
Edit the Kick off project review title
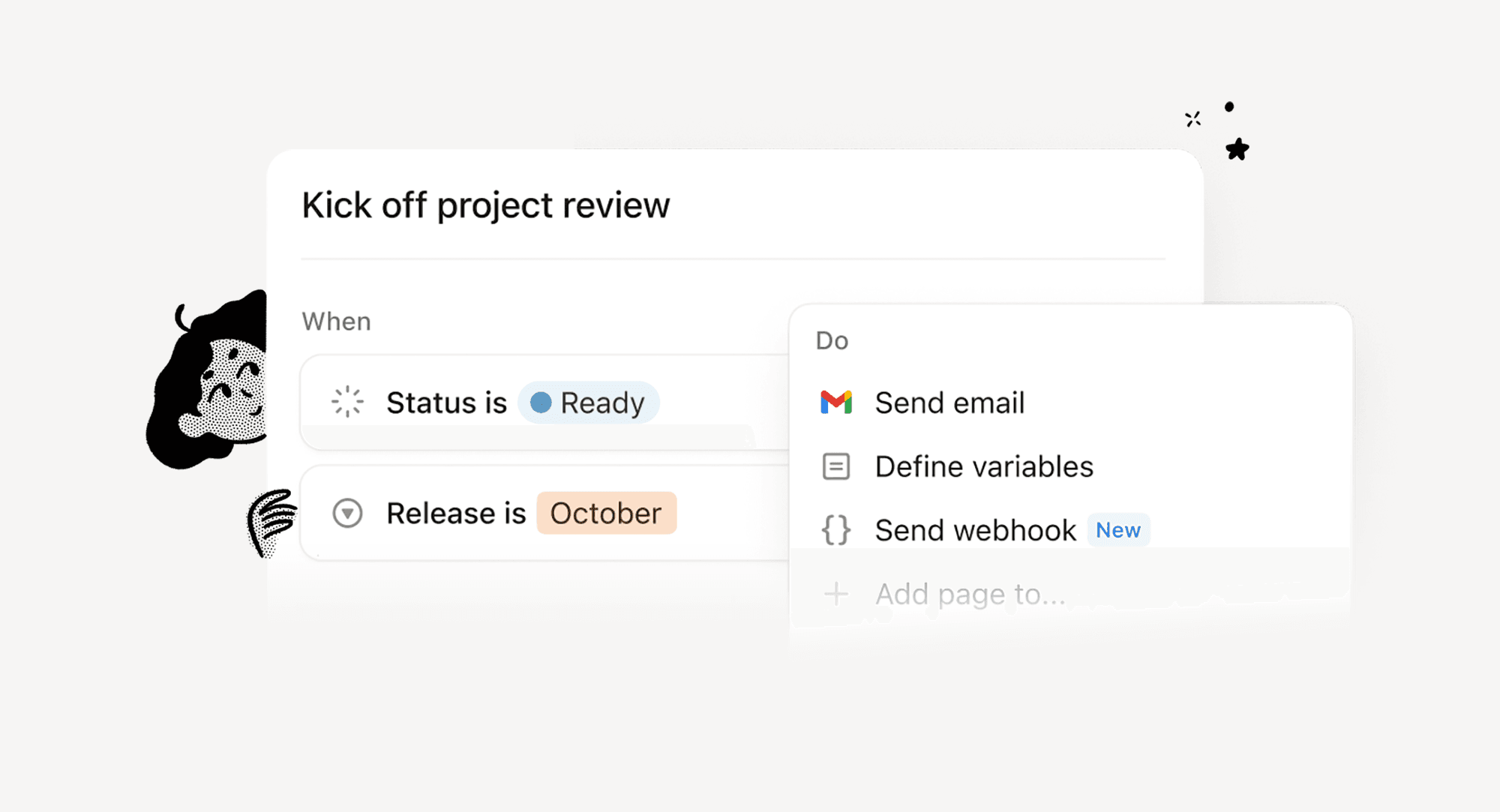click(x=485, y=205)
